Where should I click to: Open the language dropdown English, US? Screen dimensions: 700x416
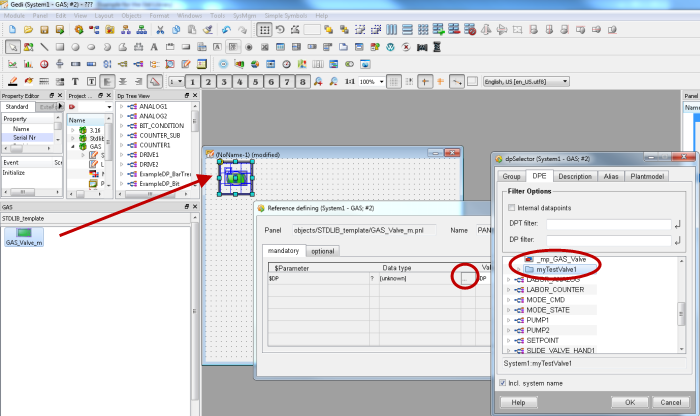coord(526,81)
